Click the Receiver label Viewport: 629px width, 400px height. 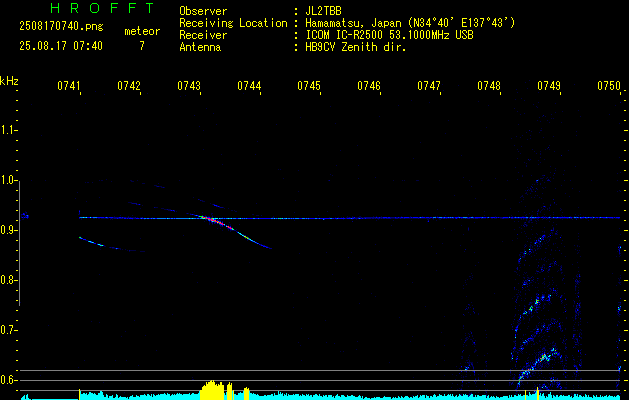pyautogui.click(x=203, y=35)
